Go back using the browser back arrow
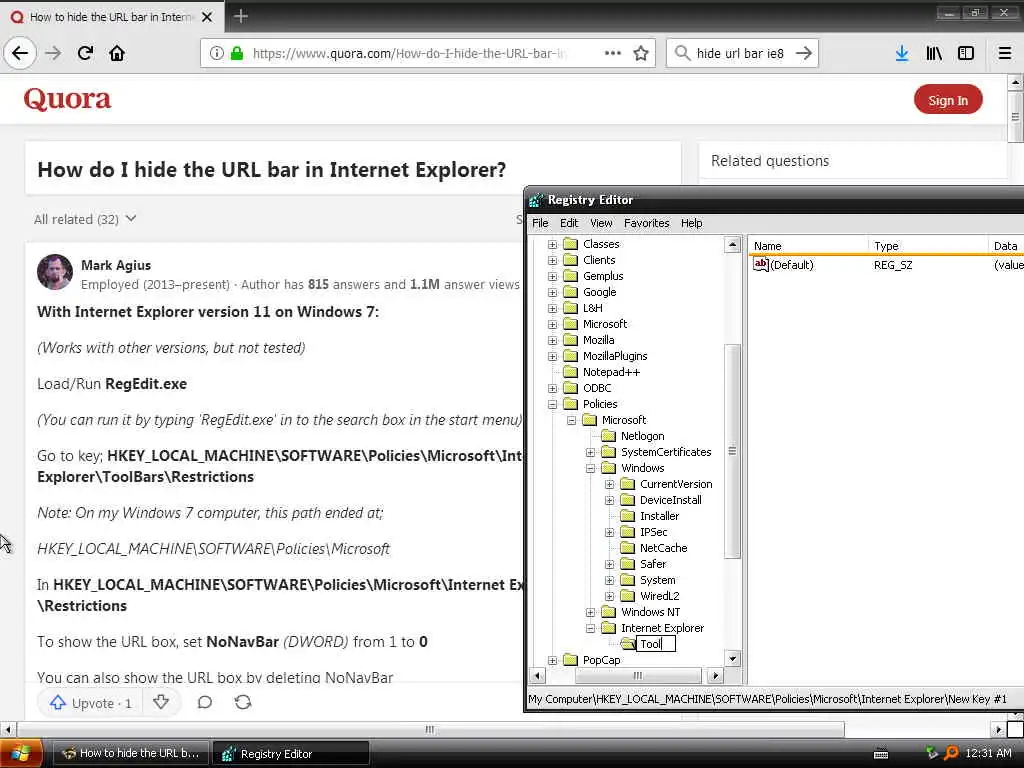1024x768 pixels. (x=20, y=53)
